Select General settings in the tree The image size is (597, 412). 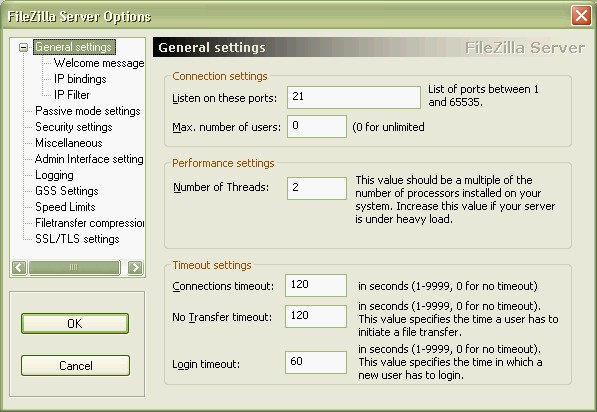click(74, 47)
